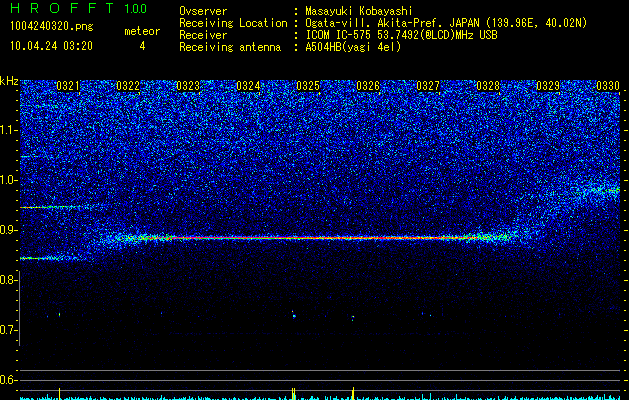Click the 0323 time marker
Image resolution: width=629 pixels, height=400 pixels.
188,86
